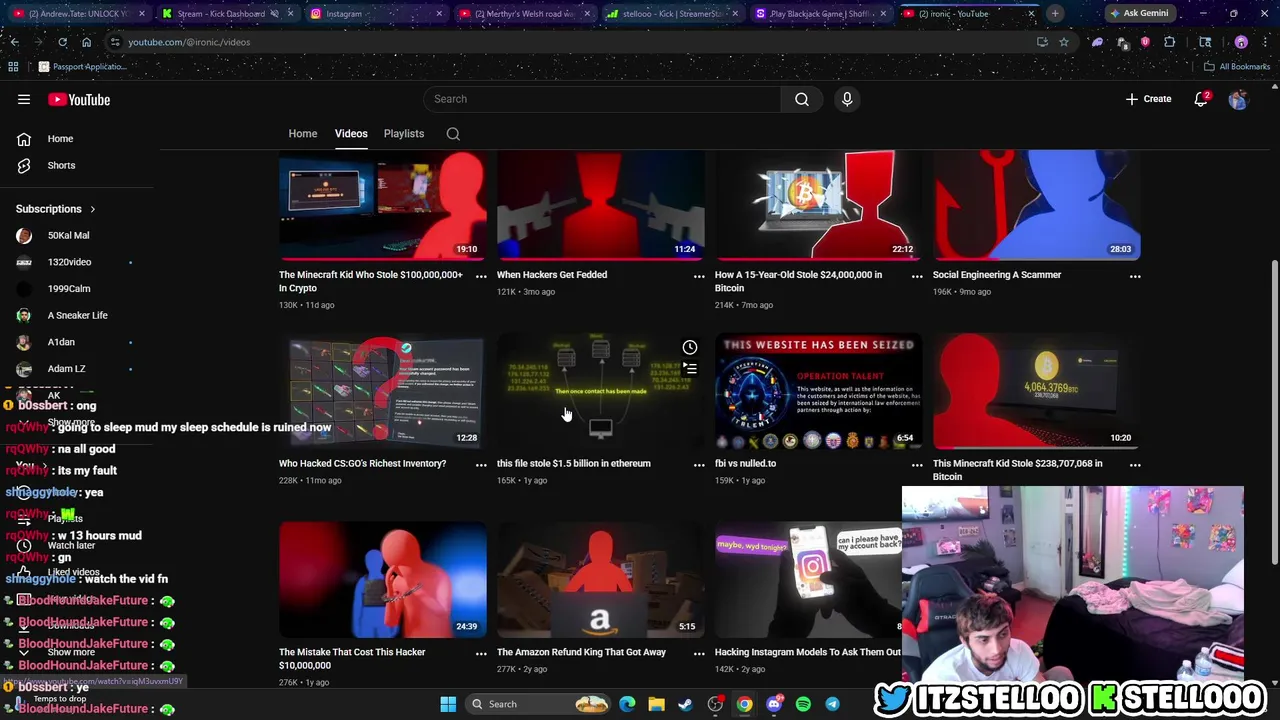Open options for The Amazon Refund King video
The height and width of the screenshot is (720, 1280).
pyautogui.click(x=699, y=654)
